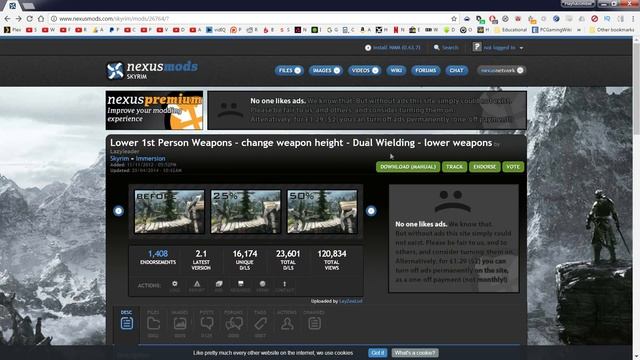
Task: Open the Netflix bookmark icon
Action: point(396,30)
